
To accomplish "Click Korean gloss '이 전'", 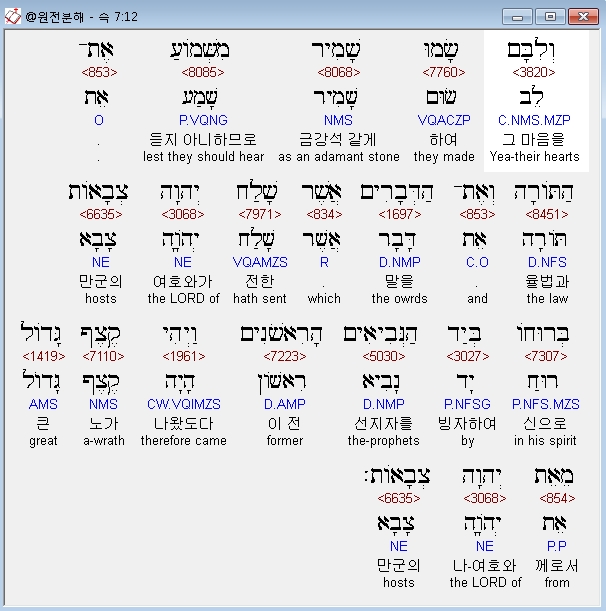I will coord(284,423).
